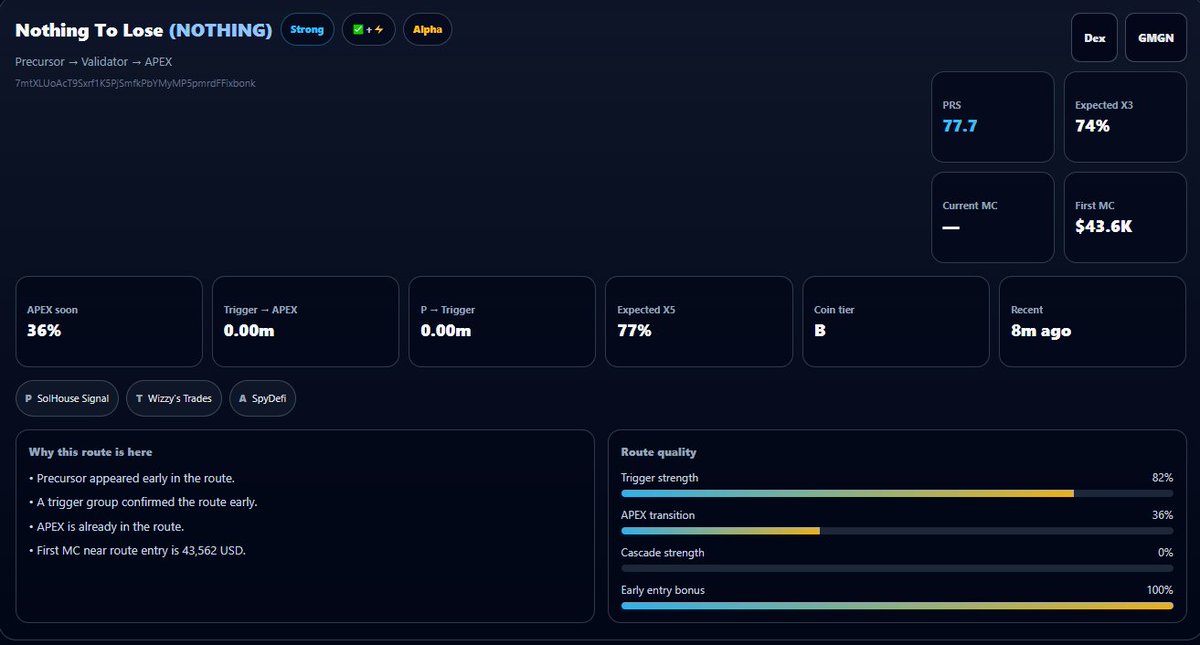Click the APEX is already in route bullet
Image resolution: width=1200 pixels, height=645 pixels.
pyautogui.click(x=107, y=526)
